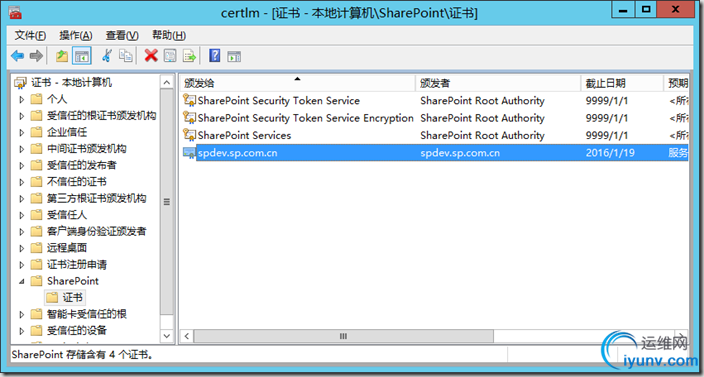Open the 文件(F) menu
Viewport: 704px width, 377px height.
click(x=31, y=35)
